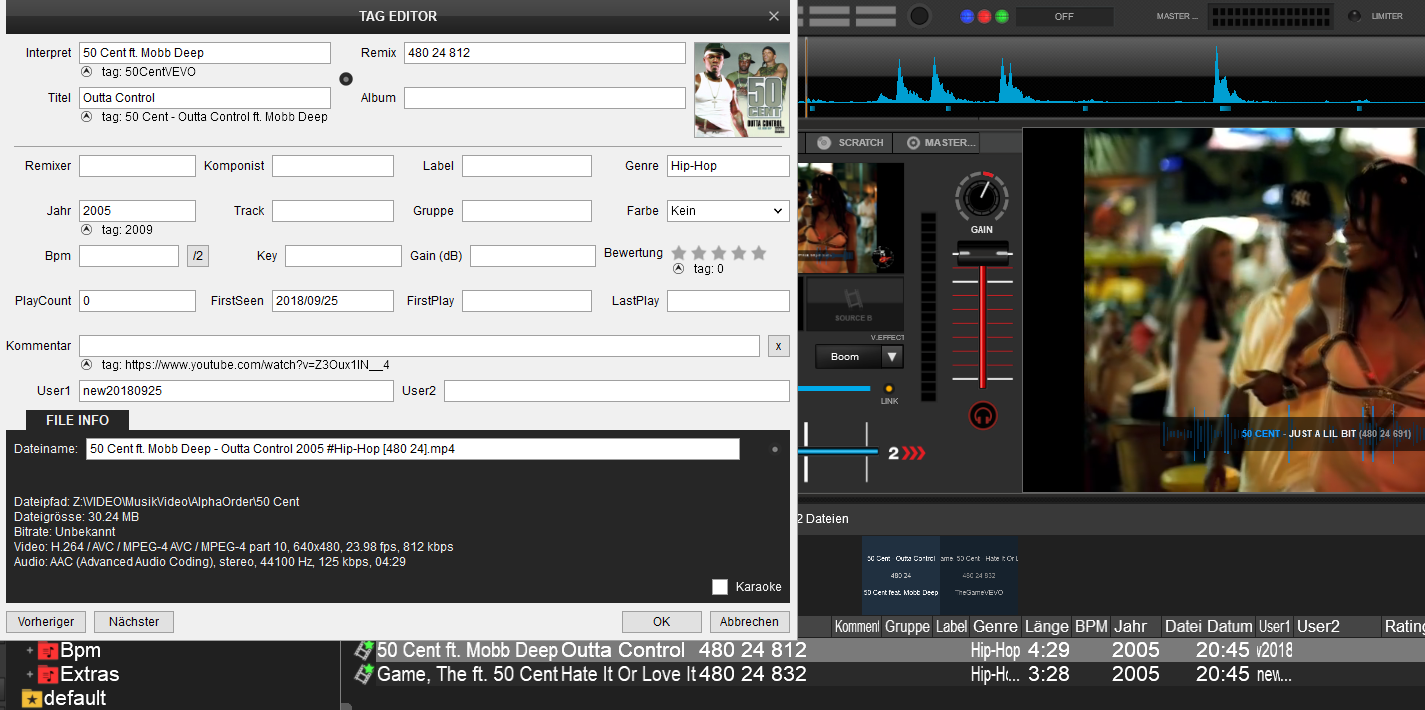This screenshot has height=710, width=1425.
Task: Click the blue color dot in top bar
Action: [x=967, y=16]
